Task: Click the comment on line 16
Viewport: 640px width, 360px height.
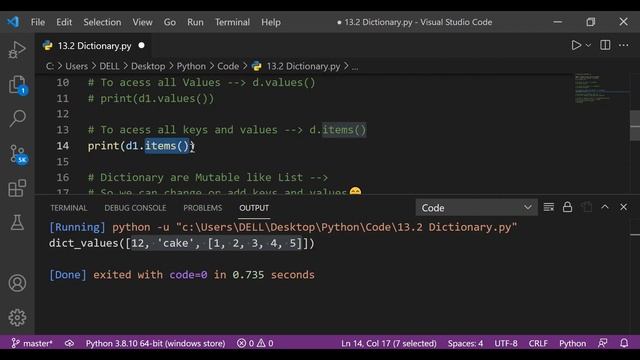Action: tap(208, 178)
